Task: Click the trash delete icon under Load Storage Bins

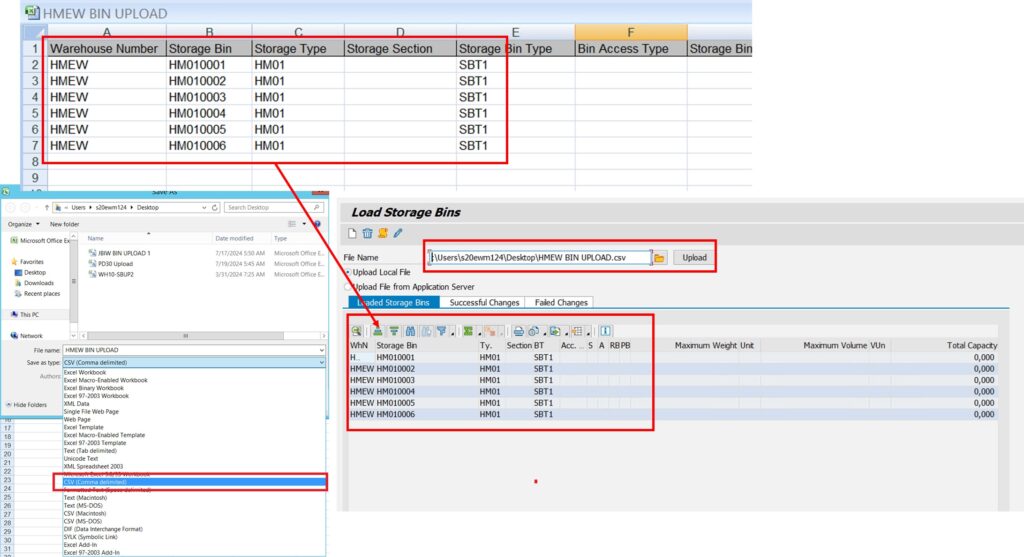Action: [x=367, y=234]
